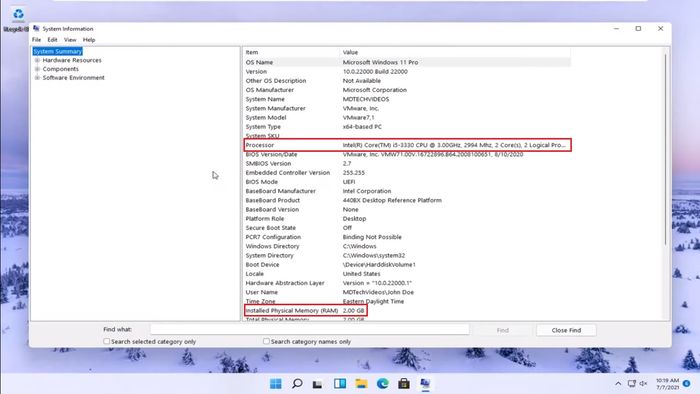Screen dimensions: 700x394
Task: Select the Boot Device row
Action: pyautogui.click(x=407, y=265)
